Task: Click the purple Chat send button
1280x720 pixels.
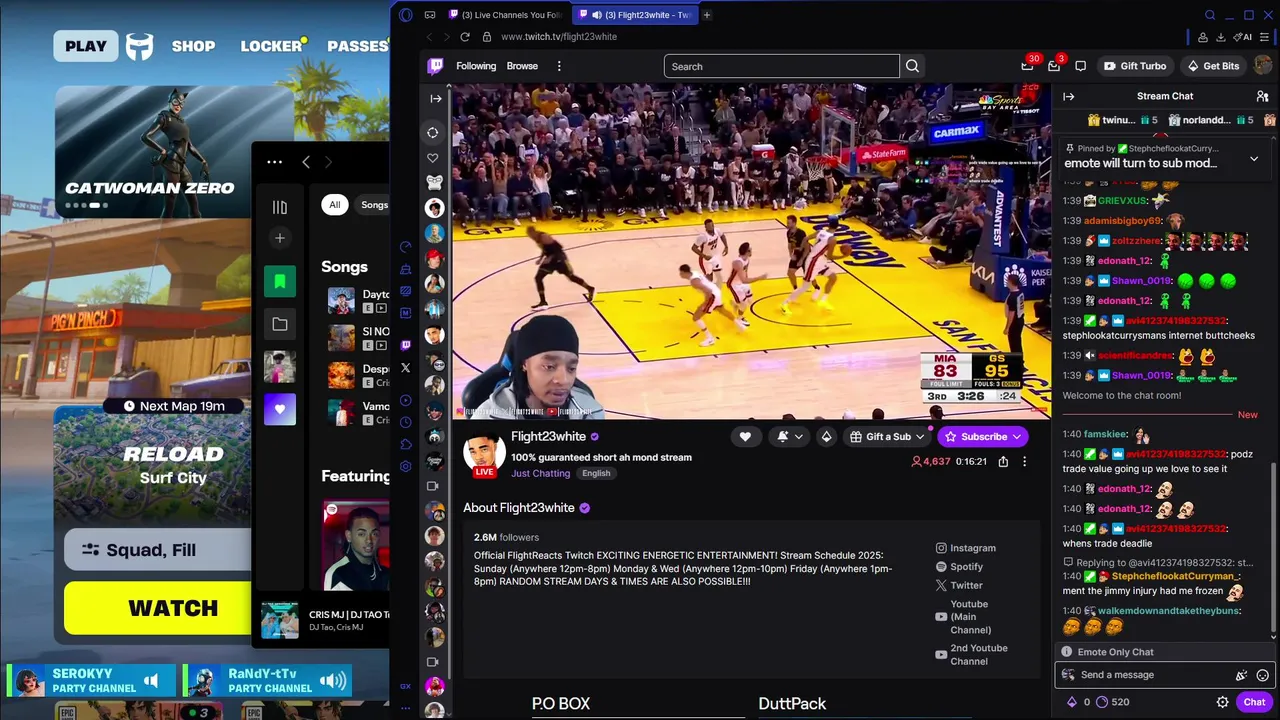Action: click(1254, 702)
